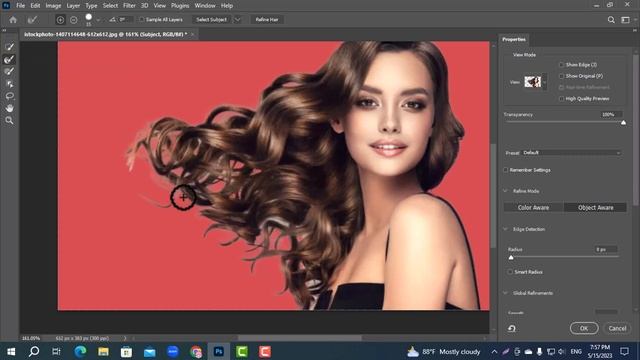Open the Select Subject dropdown arrow

tap(238, 20)
